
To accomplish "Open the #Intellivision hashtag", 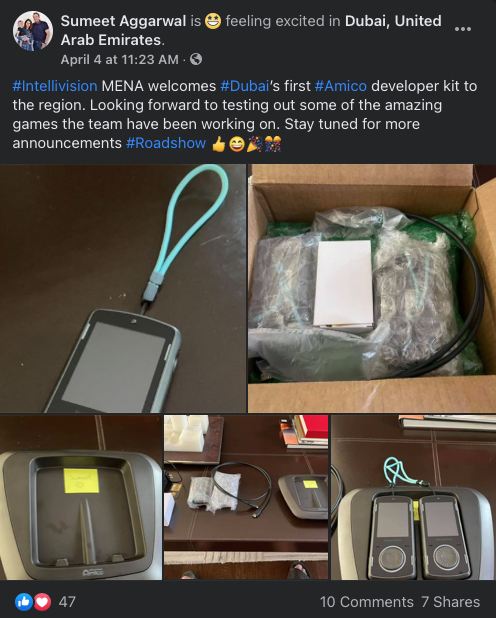I will coord(55,86).
